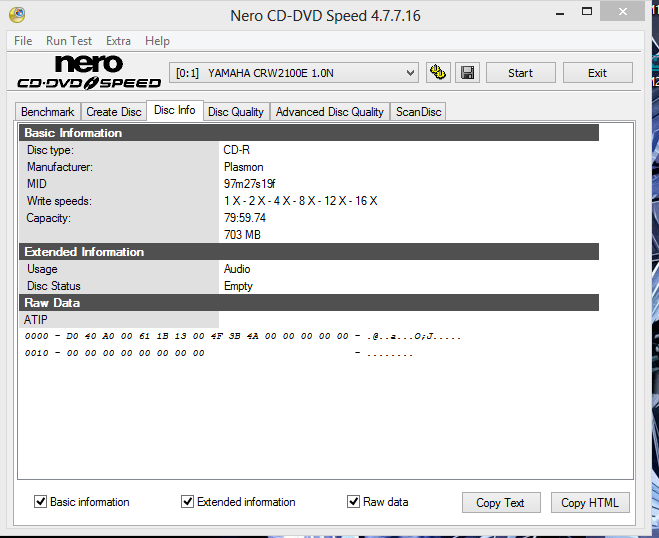Screen dimensions: 659x538
Task: Click the Raw Data section header
Action: pyautogui.click(x=309, y=303)
